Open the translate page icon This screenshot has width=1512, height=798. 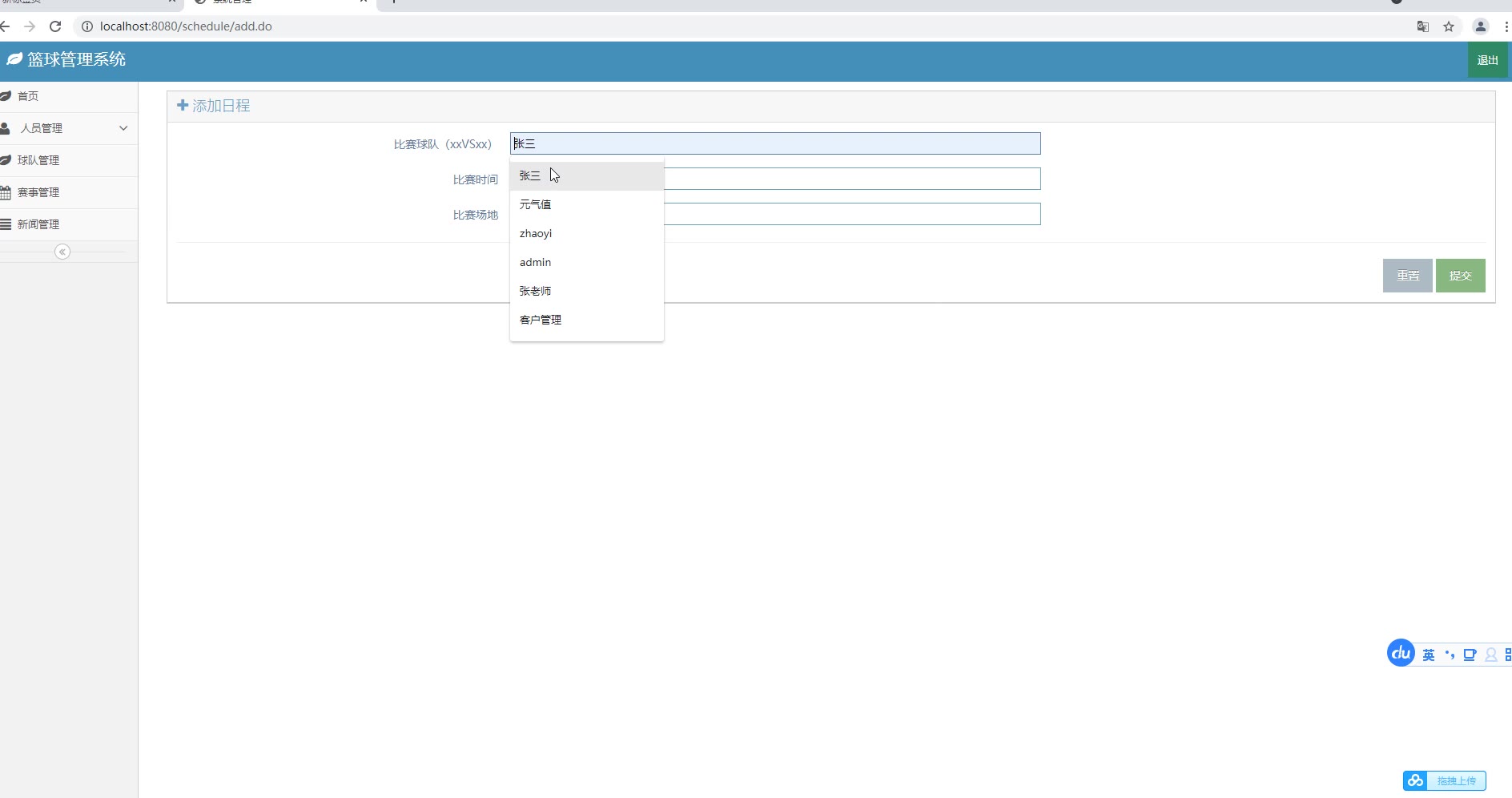1423,26
